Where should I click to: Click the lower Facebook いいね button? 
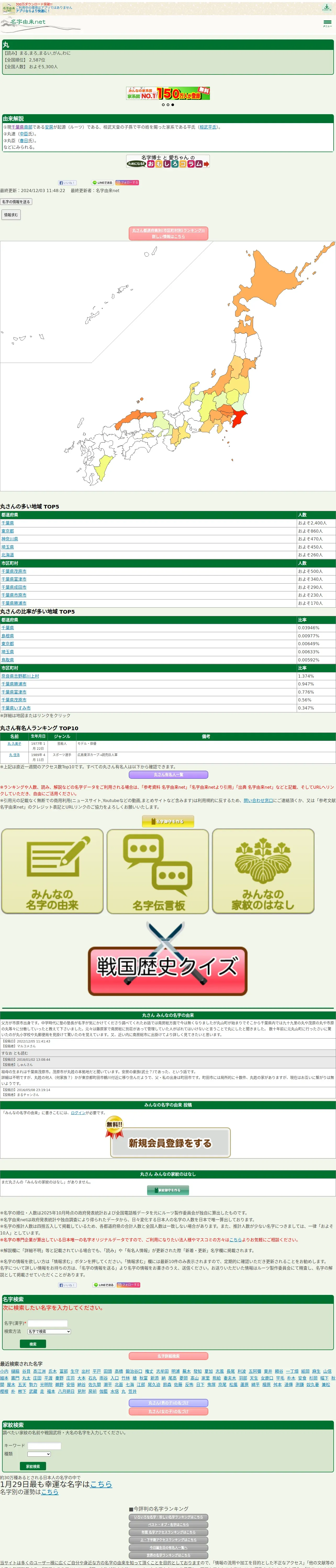[67, 1285]
